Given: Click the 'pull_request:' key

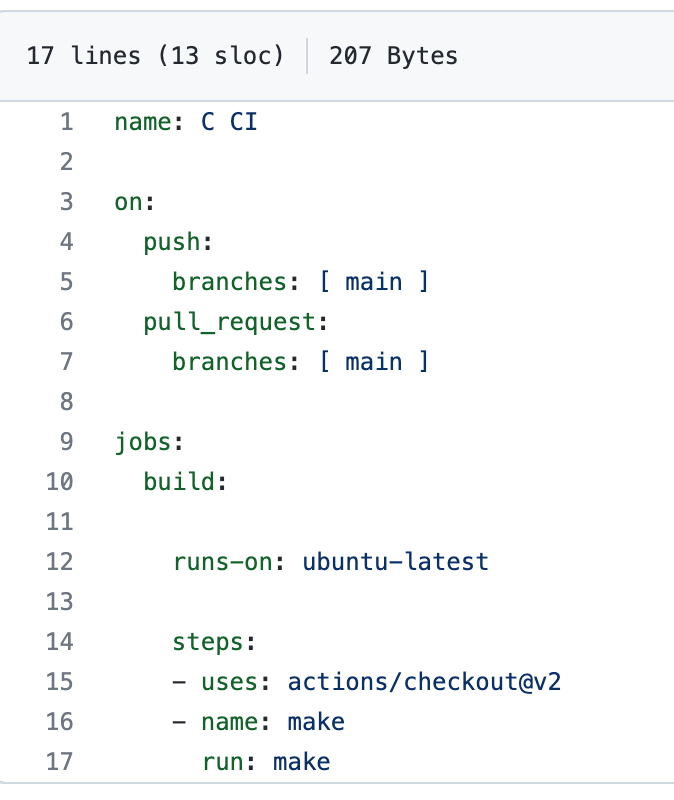Looking at the screenshot, I should coord(235,323).
